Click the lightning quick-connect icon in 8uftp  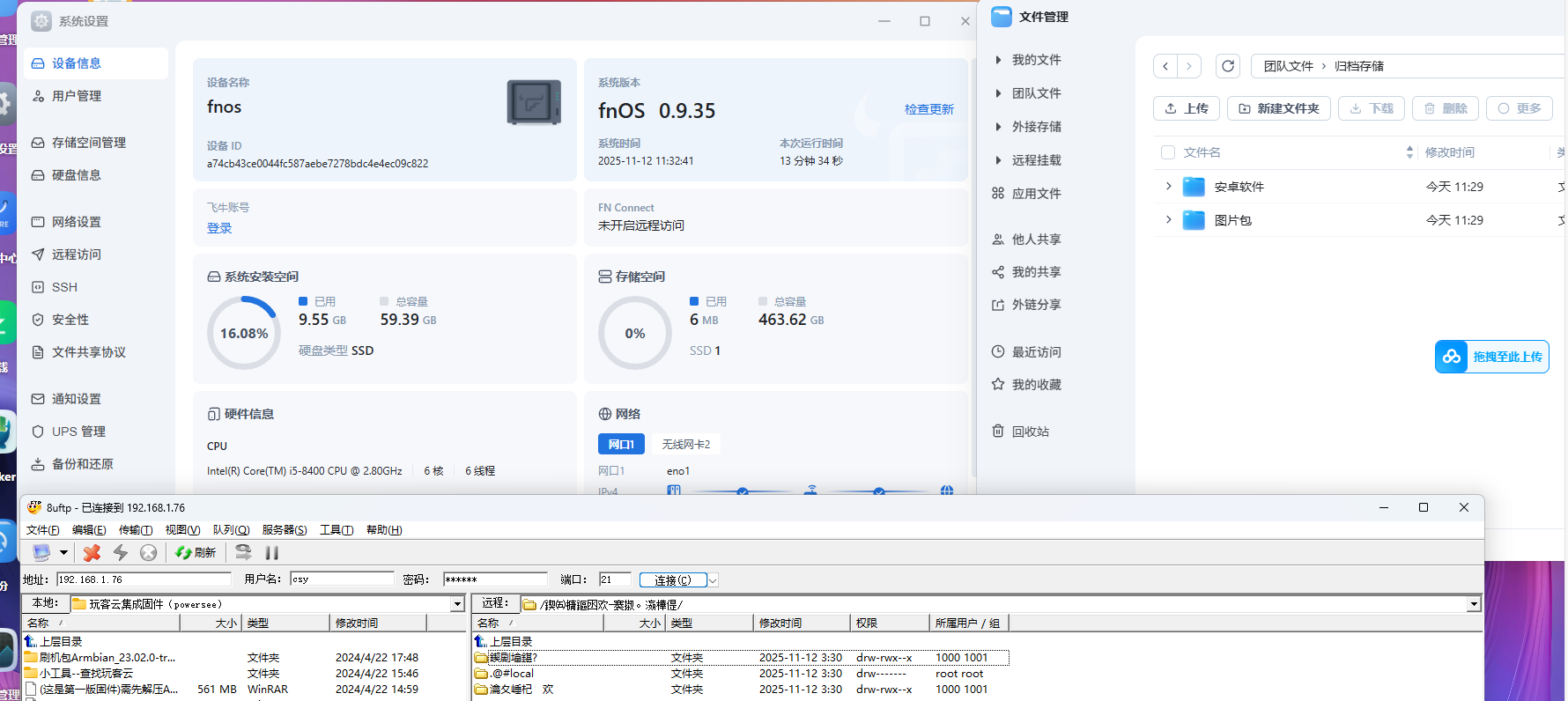pos(121,552)
